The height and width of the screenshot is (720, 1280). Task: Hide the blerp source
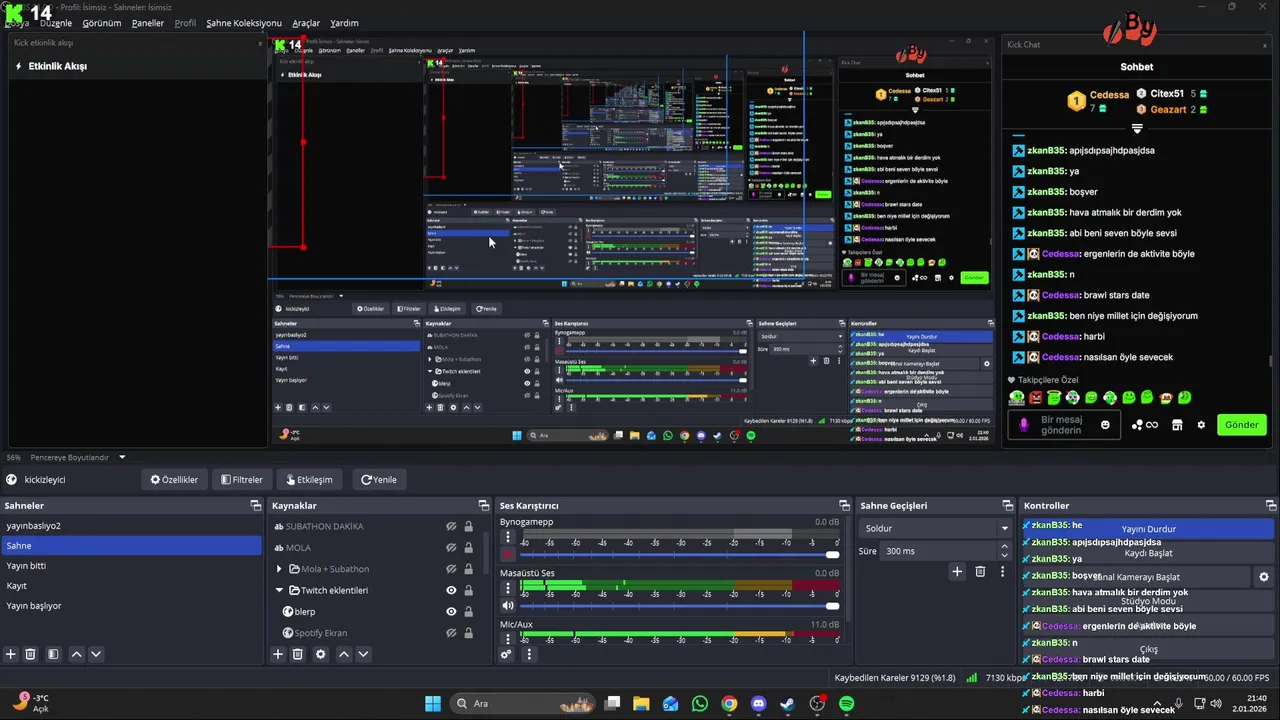(451, 612)
